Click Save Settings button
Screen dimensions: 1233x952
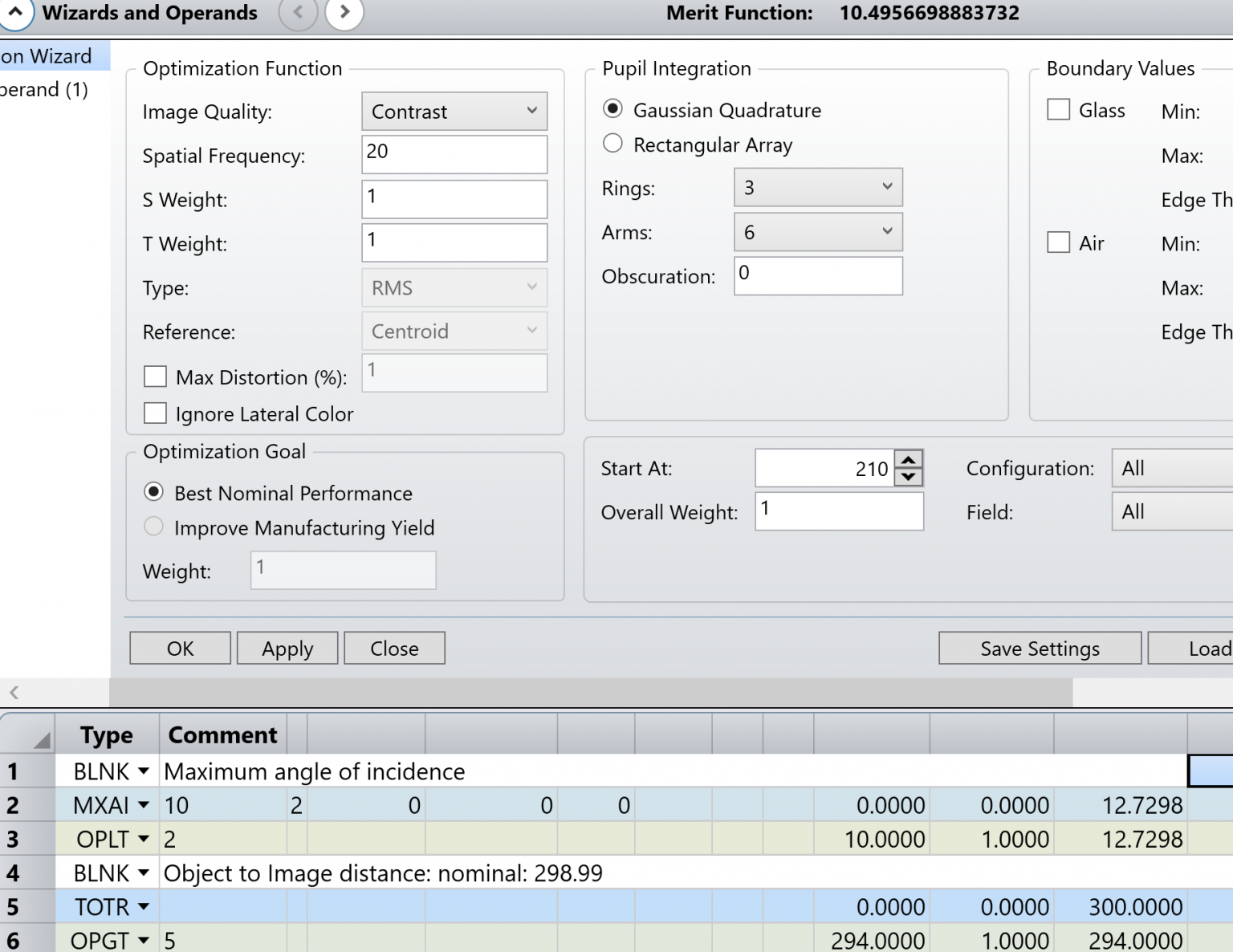pyautogui.click(x=1040, y=649)
